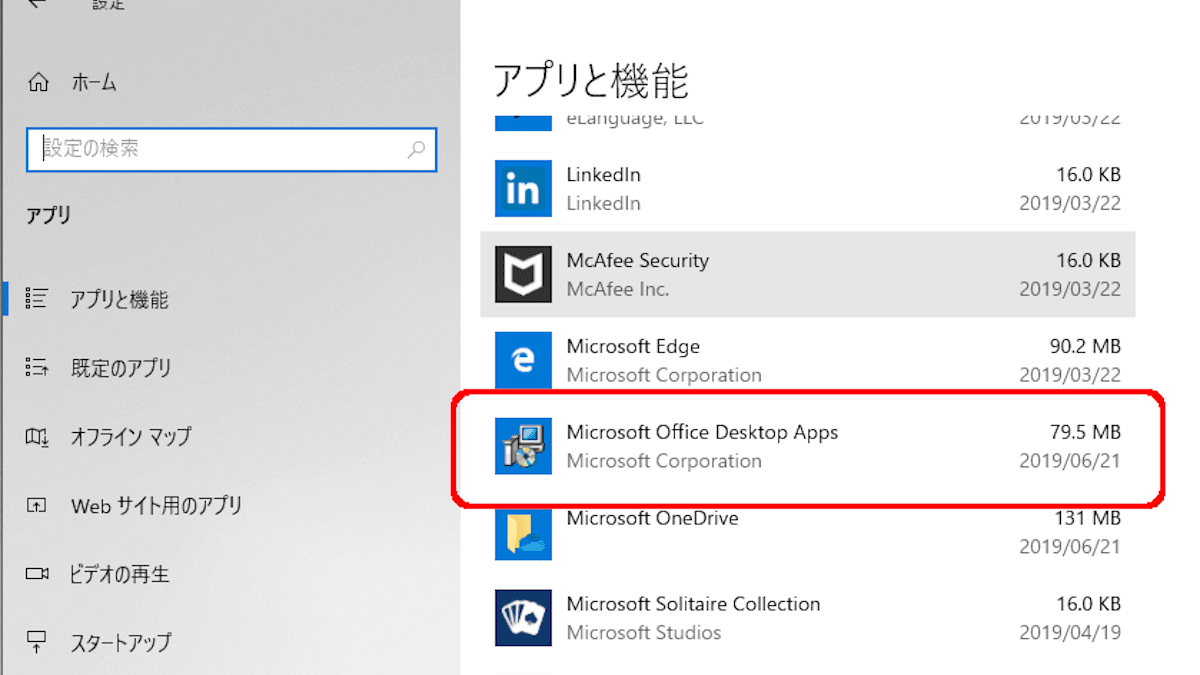1200x675 pixels.
Task: Focus the 設定の検索 search field
Action: click(231, 149)
